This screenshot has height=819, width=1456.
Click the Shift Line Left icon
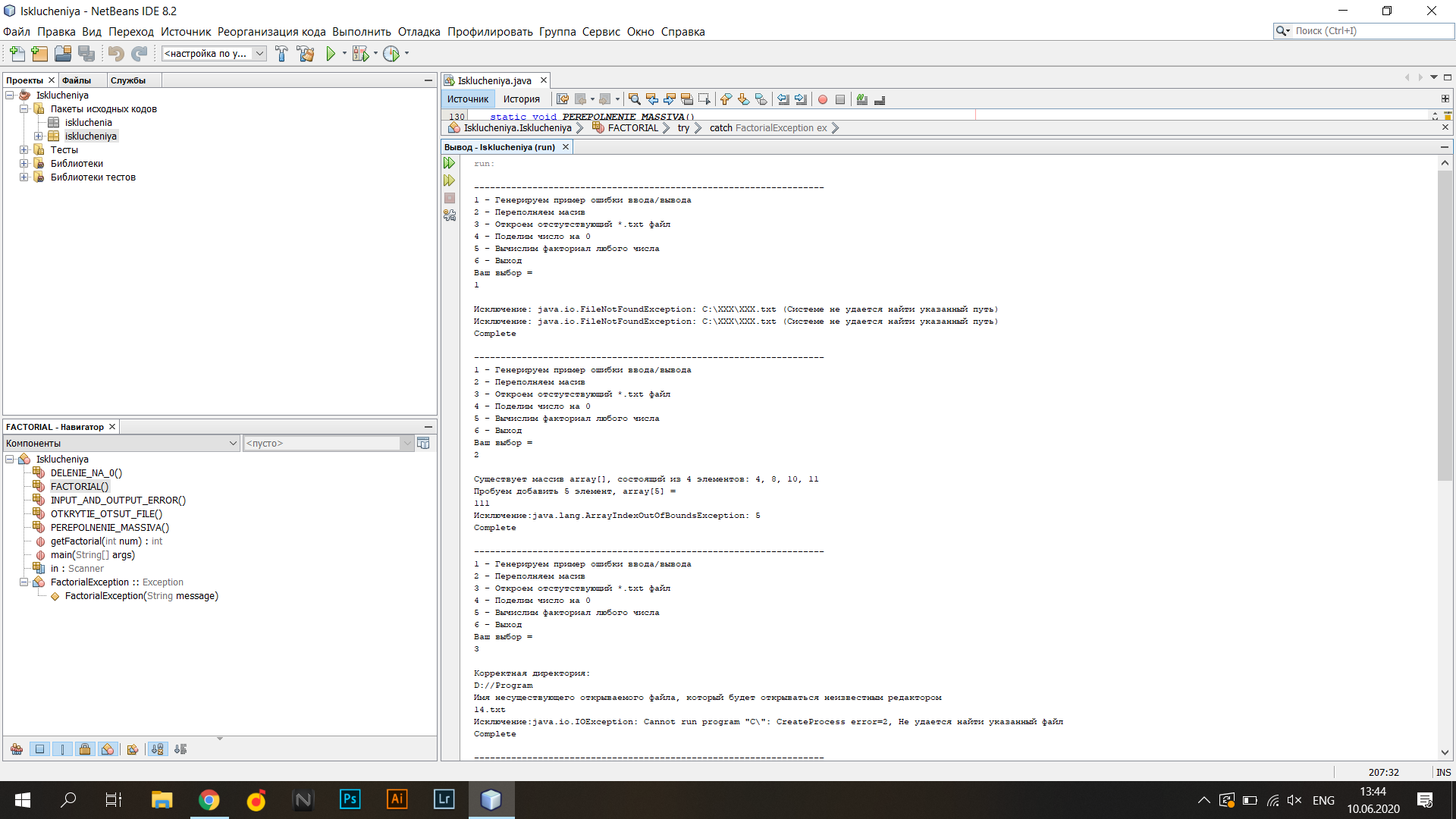(783, 99)
